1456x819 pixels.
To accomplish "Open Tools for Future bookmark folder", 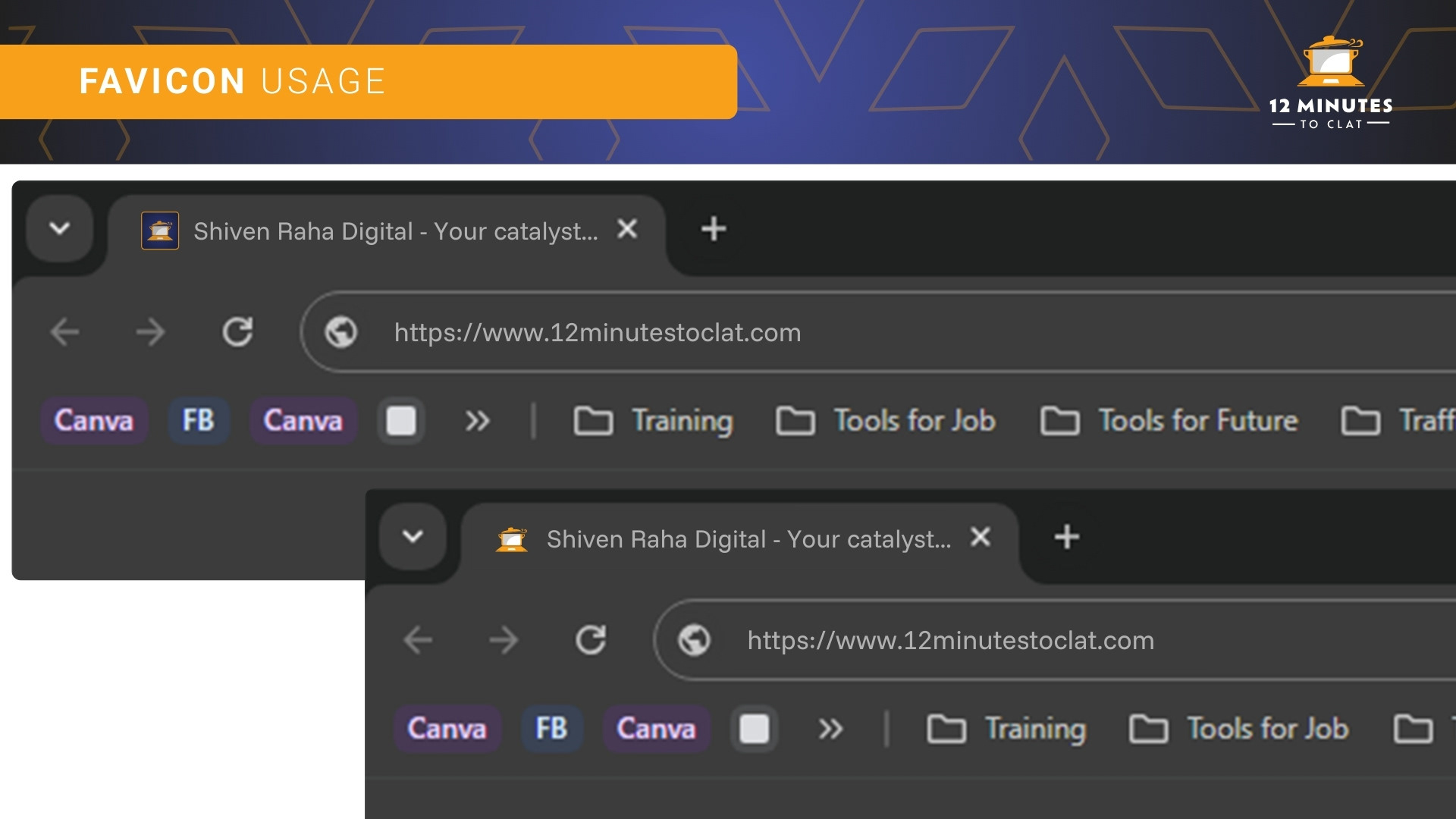I will point(1169,421).
